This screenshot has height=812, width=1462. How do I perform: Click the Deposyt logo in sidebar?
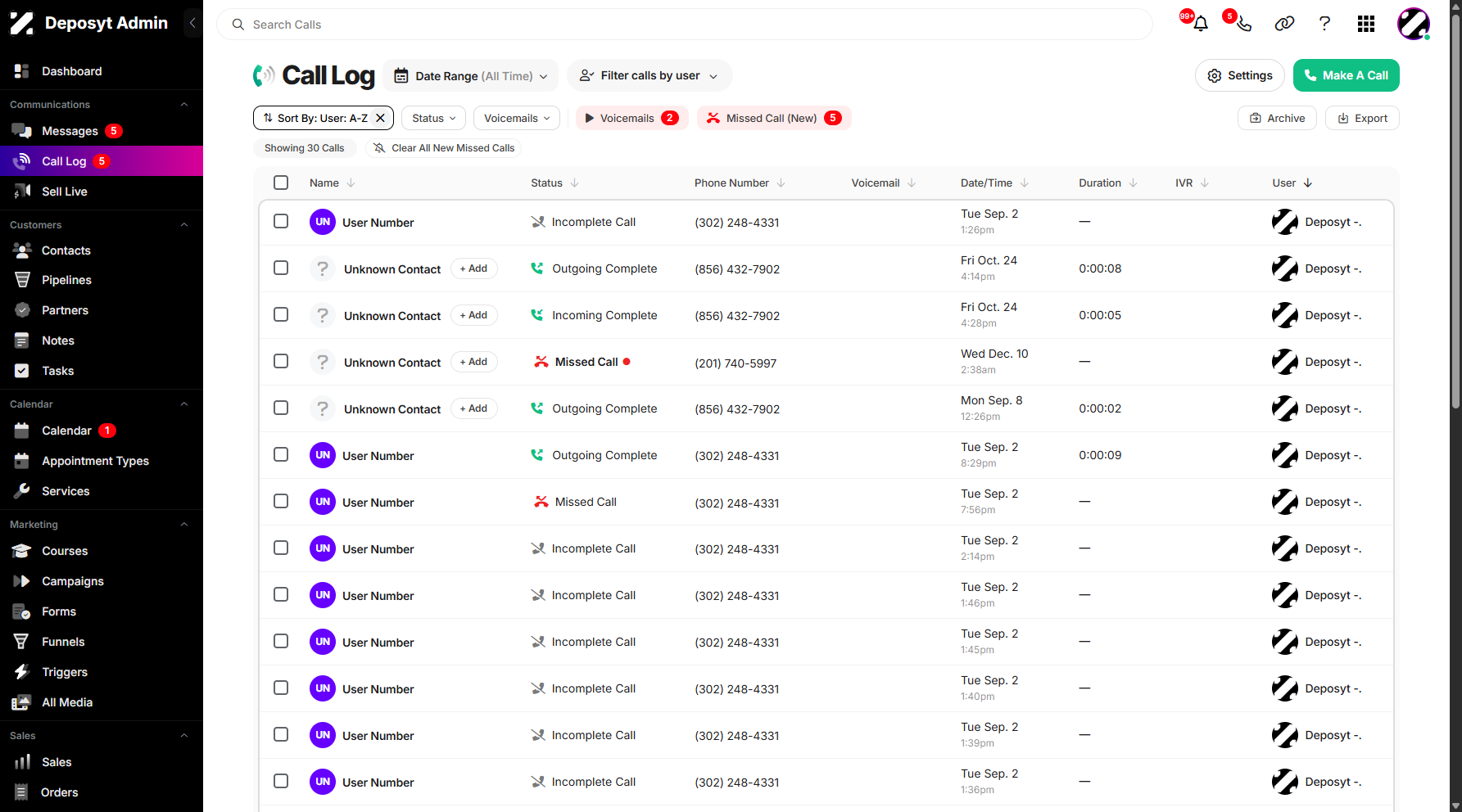(22, 23)
